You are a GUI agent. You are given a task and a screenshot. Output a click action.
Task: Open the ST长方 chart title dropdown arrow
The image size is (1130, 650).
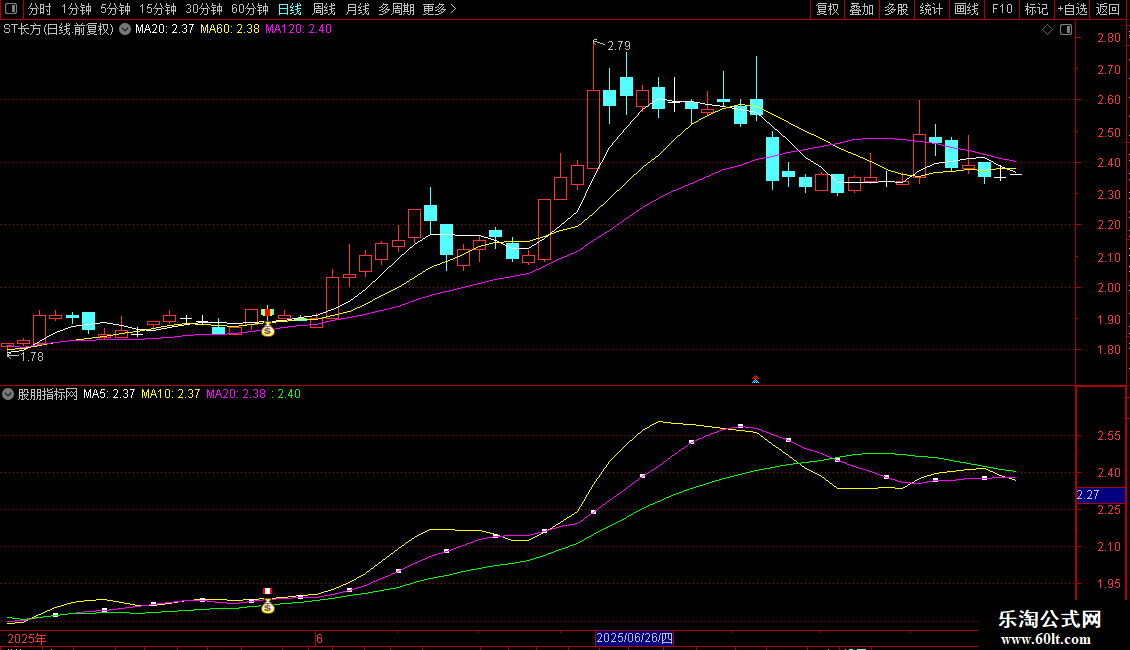(125, 30)
